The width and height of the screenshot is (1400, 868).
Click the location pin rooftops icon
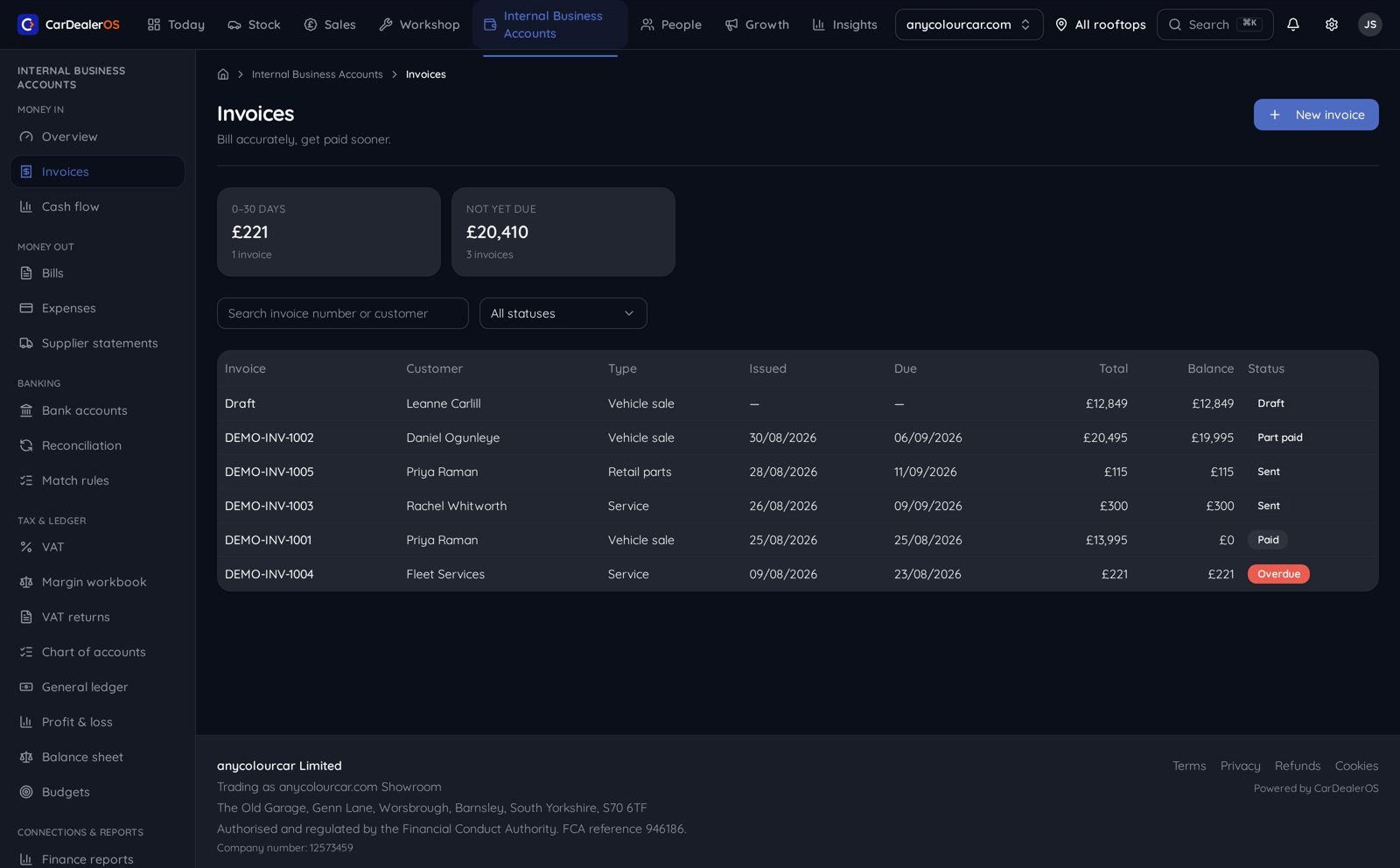[x=1060, y=24]
